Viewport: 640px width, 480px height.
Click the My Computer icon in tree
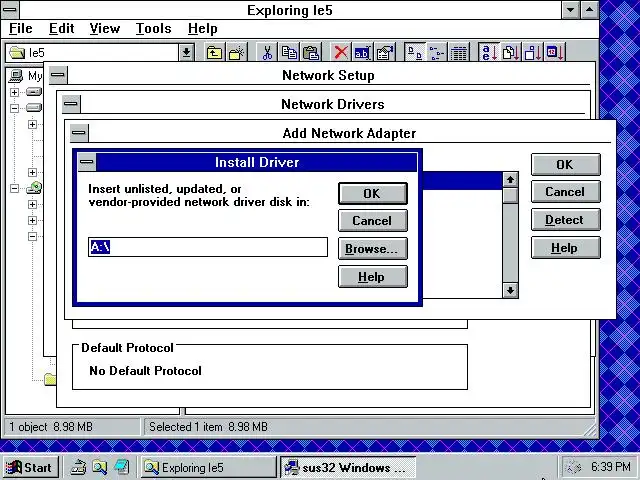(16, 76)
